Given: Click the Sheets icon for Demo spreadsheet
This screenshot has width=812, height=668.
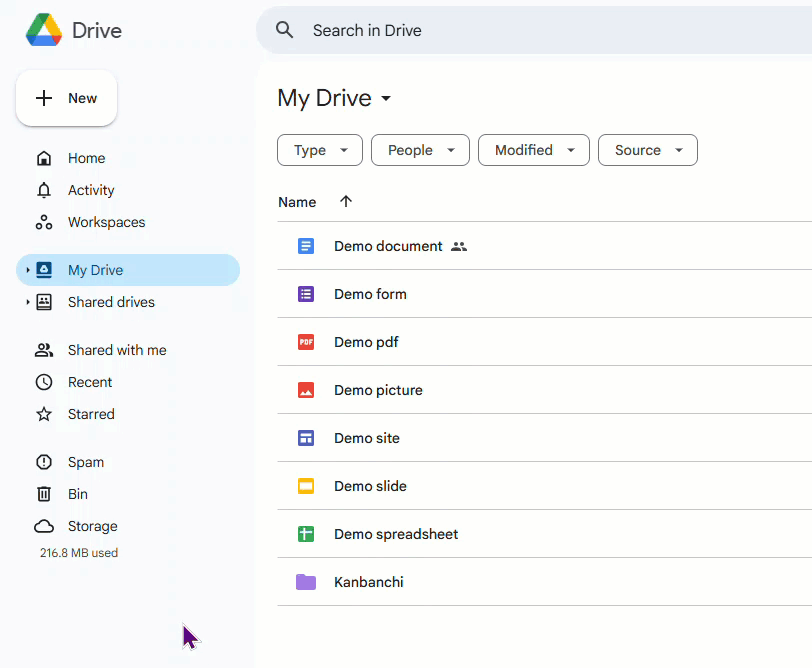Looking at the screenshot, I should pyautogui.click(x=306, y=534).
